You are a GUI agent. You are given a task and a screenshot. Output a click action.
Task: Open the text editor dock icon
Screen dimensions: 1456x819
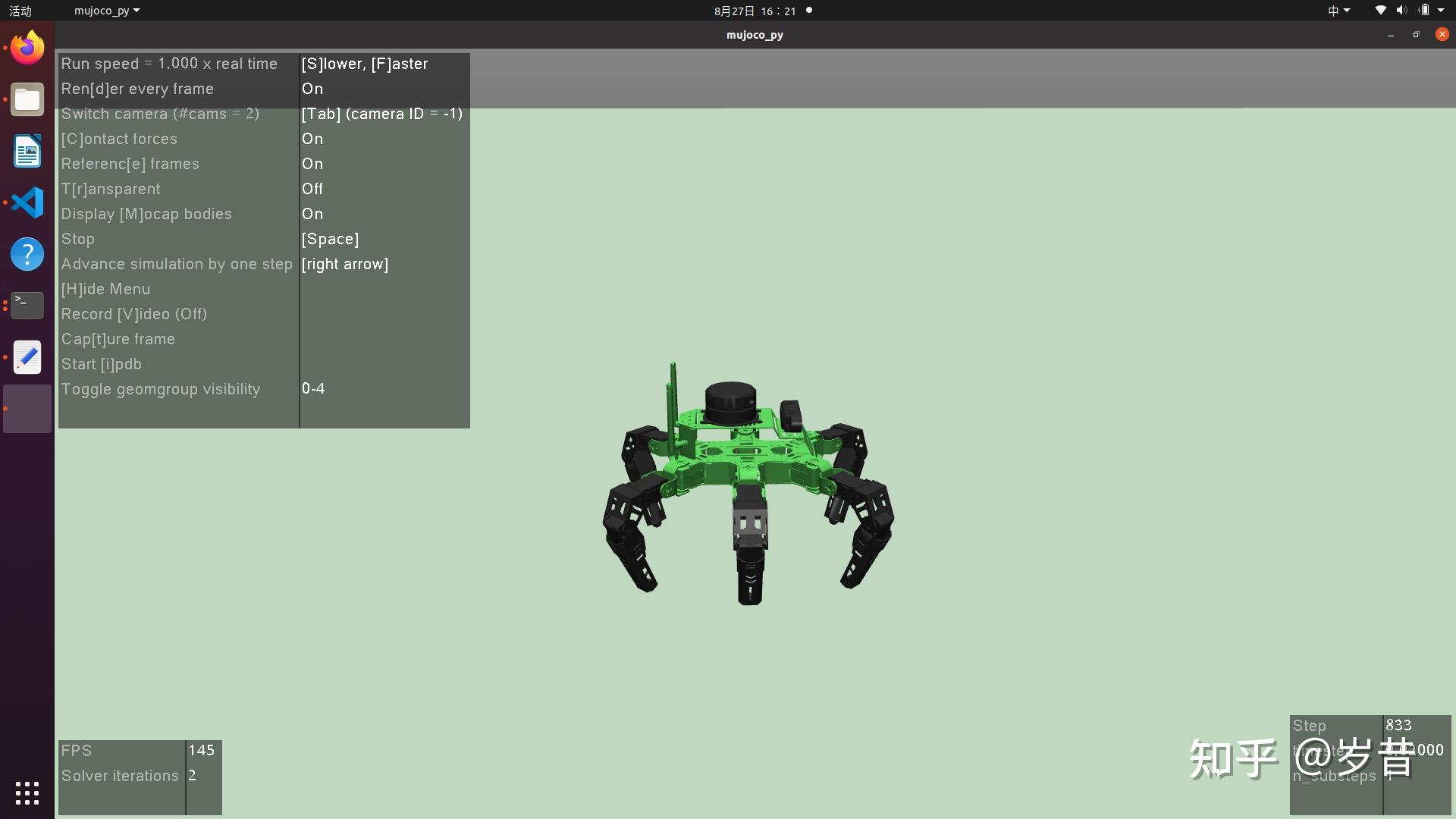27,357
